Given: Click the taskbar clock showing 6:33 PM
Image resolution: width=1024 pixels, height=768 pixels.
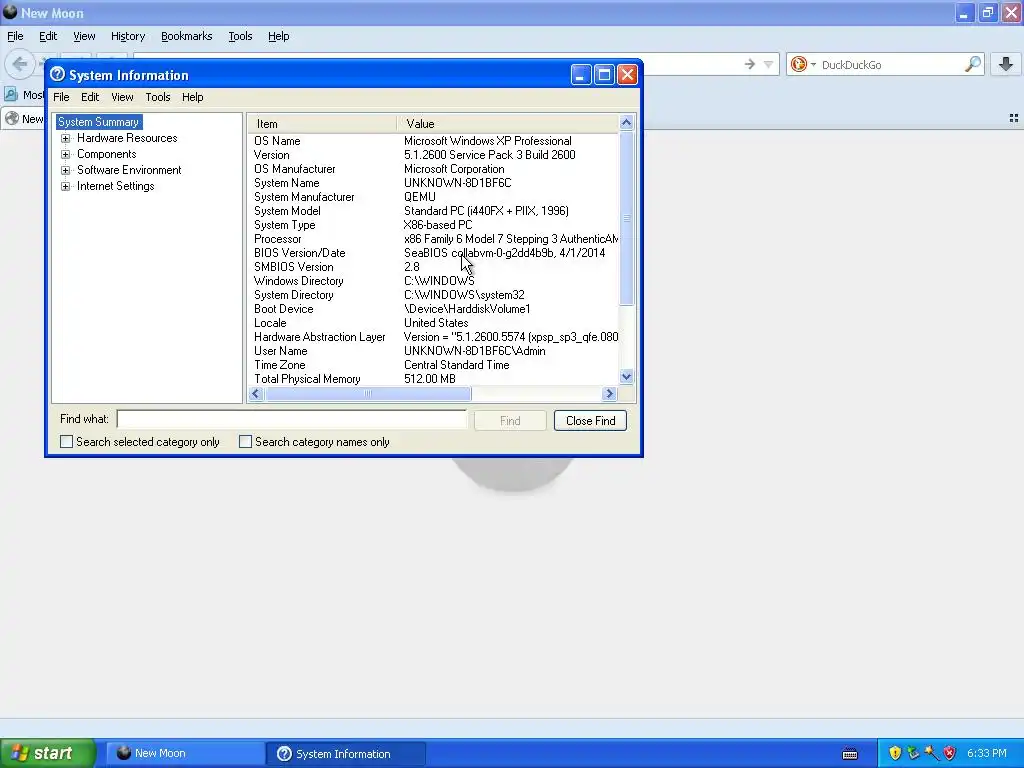Looking at the screenshot, I should point(986,754).
